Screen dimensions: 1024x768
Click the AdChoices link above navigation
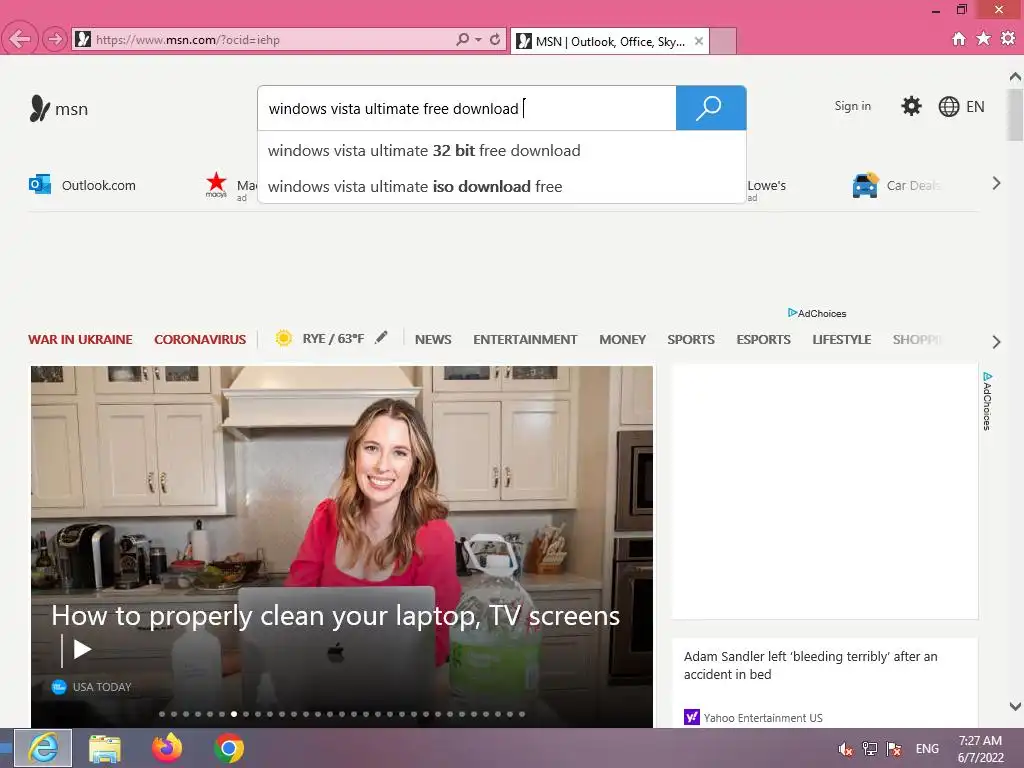(817, 313)
